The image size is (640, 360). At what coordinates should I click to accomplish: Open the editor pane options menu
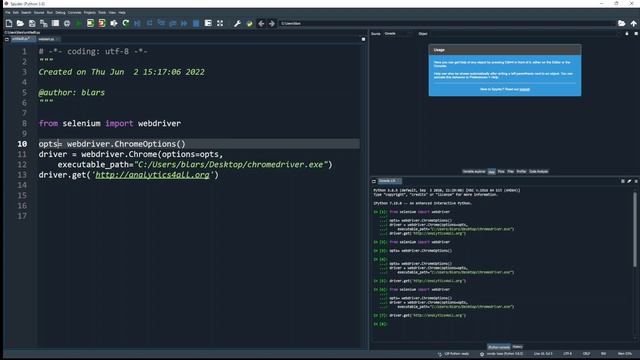(x=363, y=39)
